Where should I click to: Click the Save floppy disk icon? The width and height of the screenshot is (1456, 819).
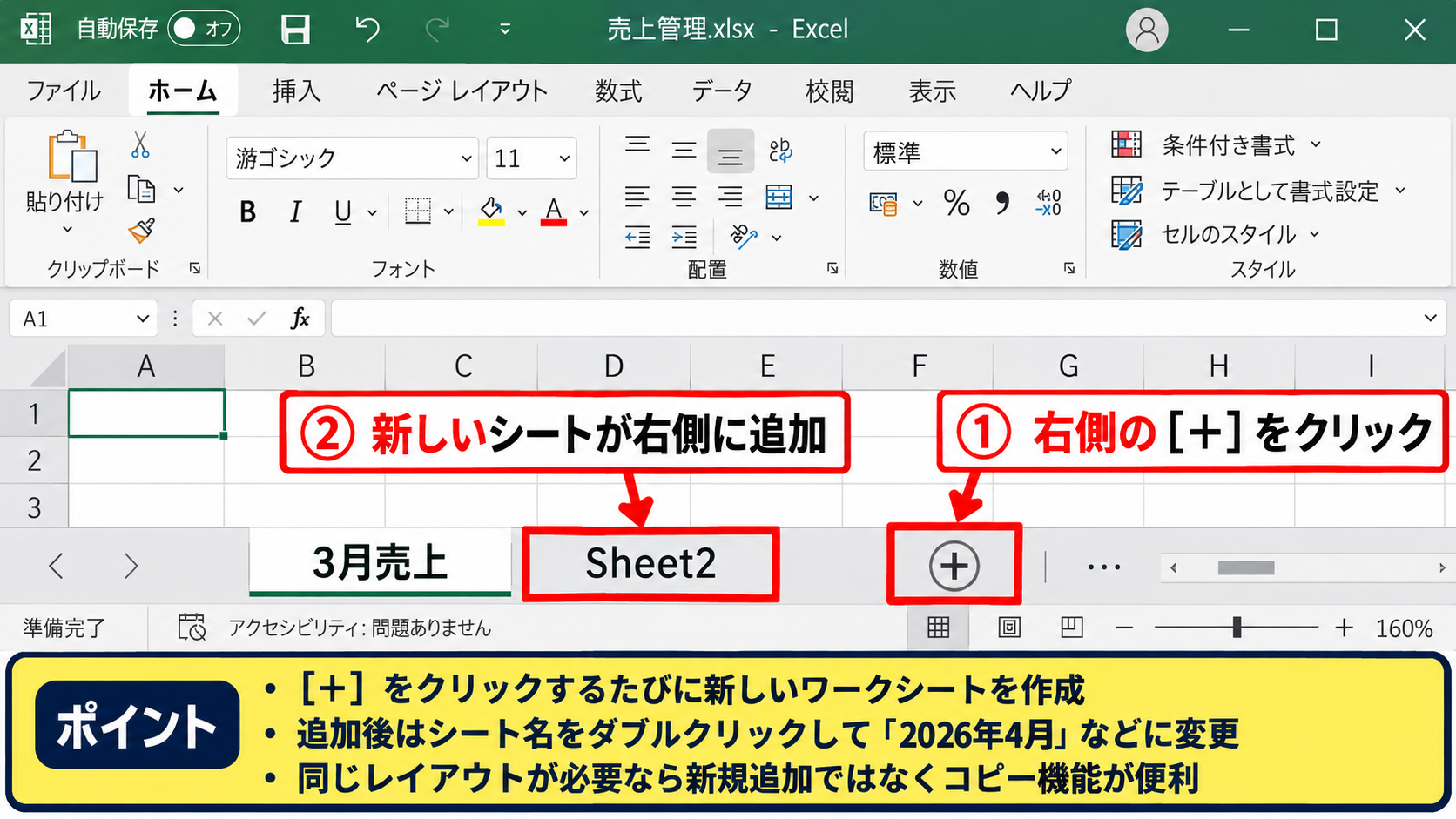[295, 30]
